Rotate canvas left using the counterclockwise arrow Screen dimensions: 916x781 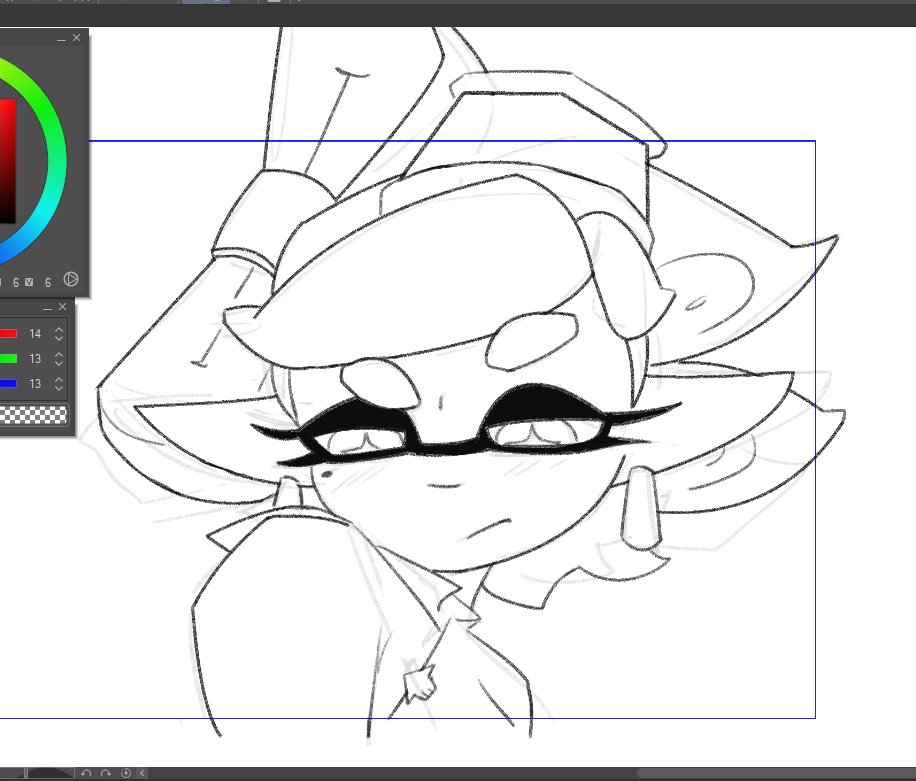tap(86, 773)
